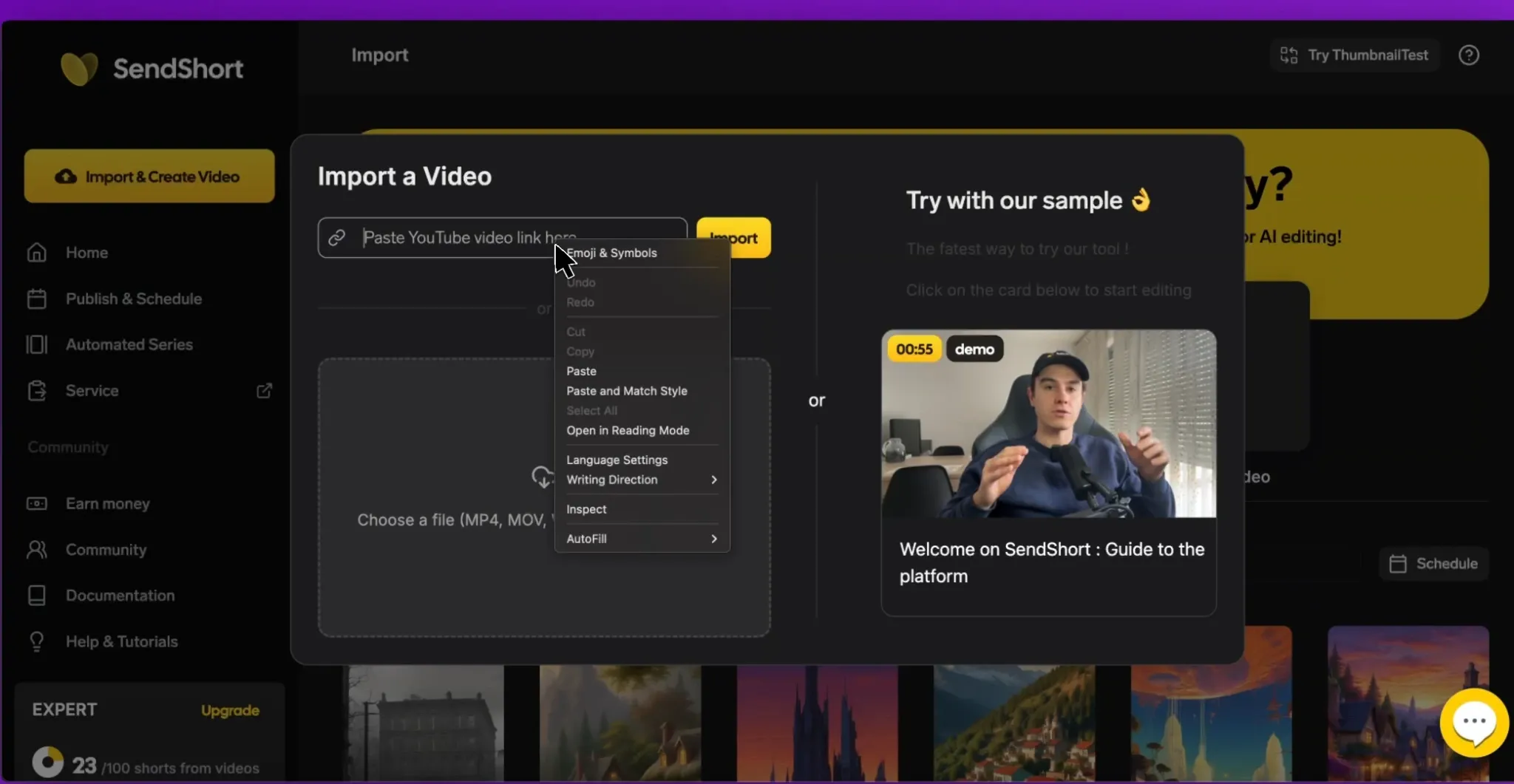Screen dimensions: 1514x784
Task: Expand the Writing Direction submenu
Action: coord(642,480)
